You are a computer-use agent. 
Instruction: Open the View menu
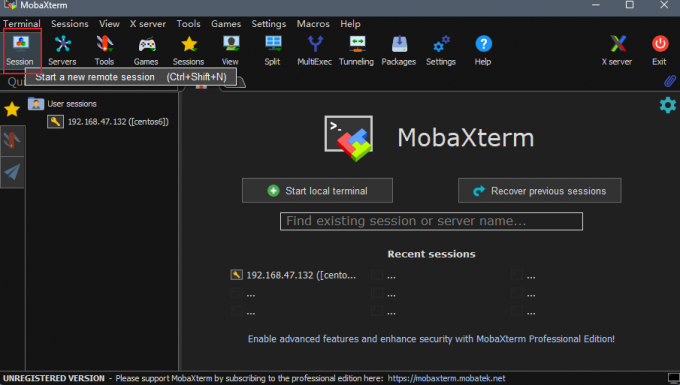tap(109, 24)
